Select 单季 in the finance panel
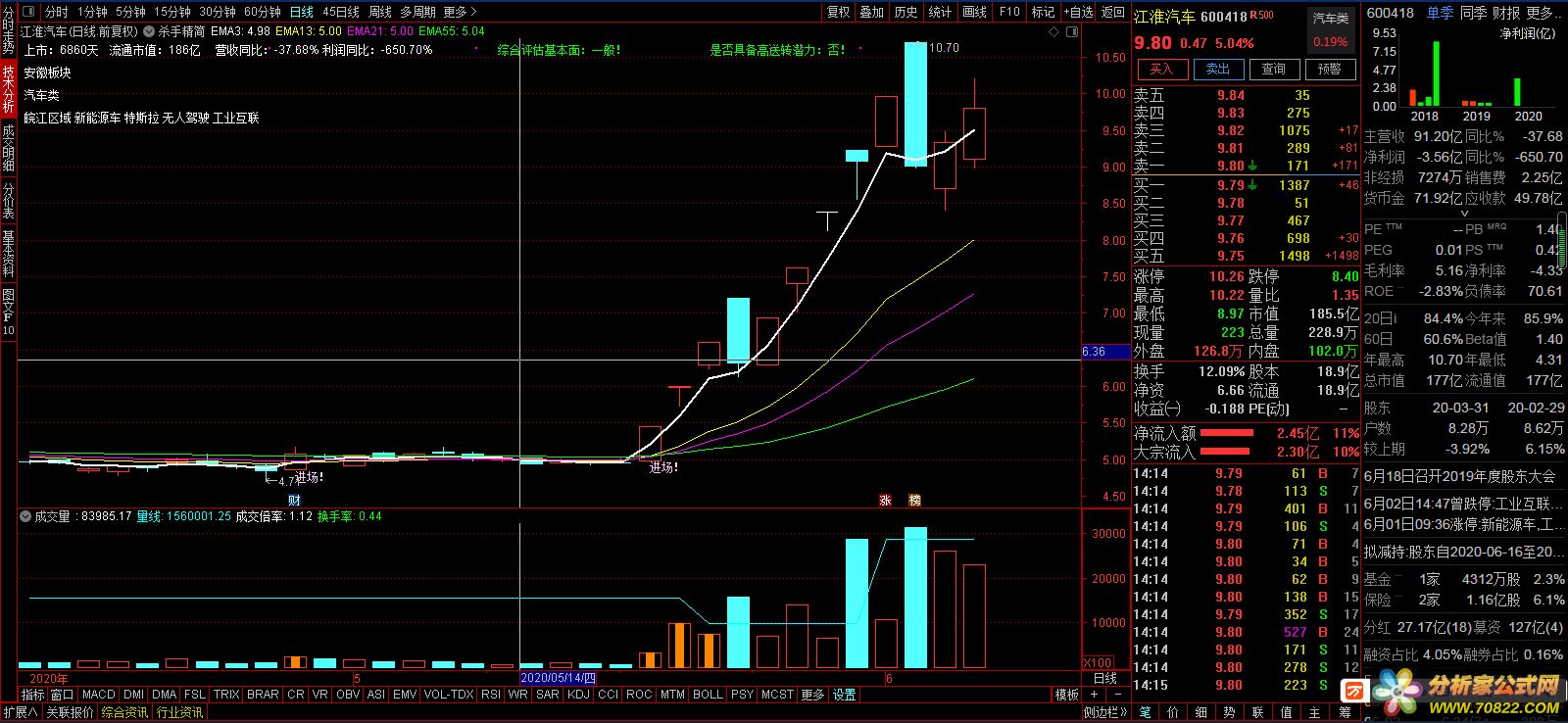Viewport: 1568px width, 723px height. tap(1441, 13)
